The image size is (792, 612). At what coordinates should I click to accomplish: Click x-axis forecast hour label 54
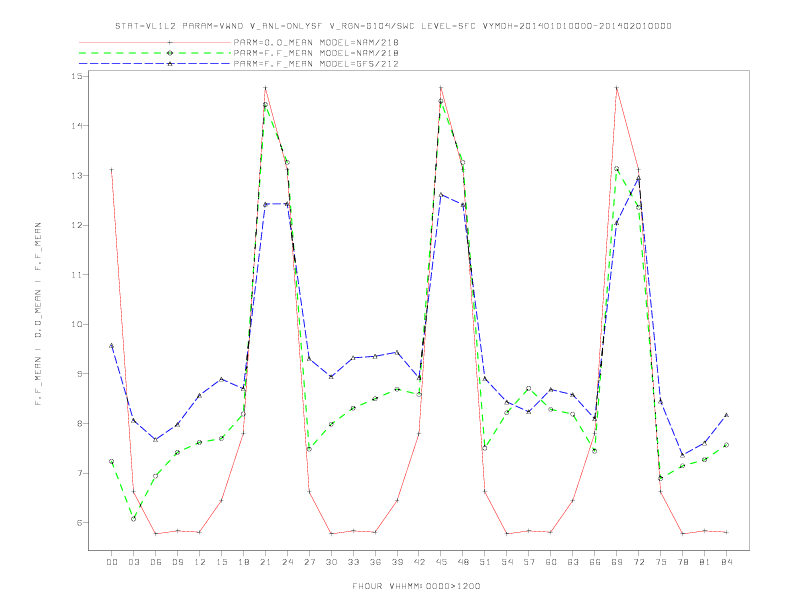pos(507,562)
